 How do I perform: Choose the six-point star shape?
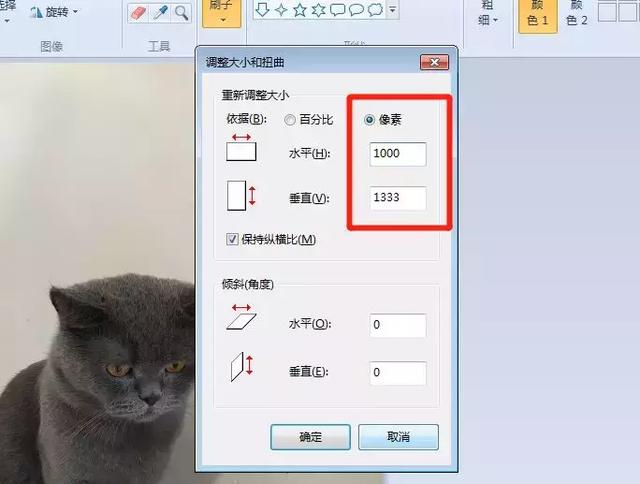(x=318, y=9)
